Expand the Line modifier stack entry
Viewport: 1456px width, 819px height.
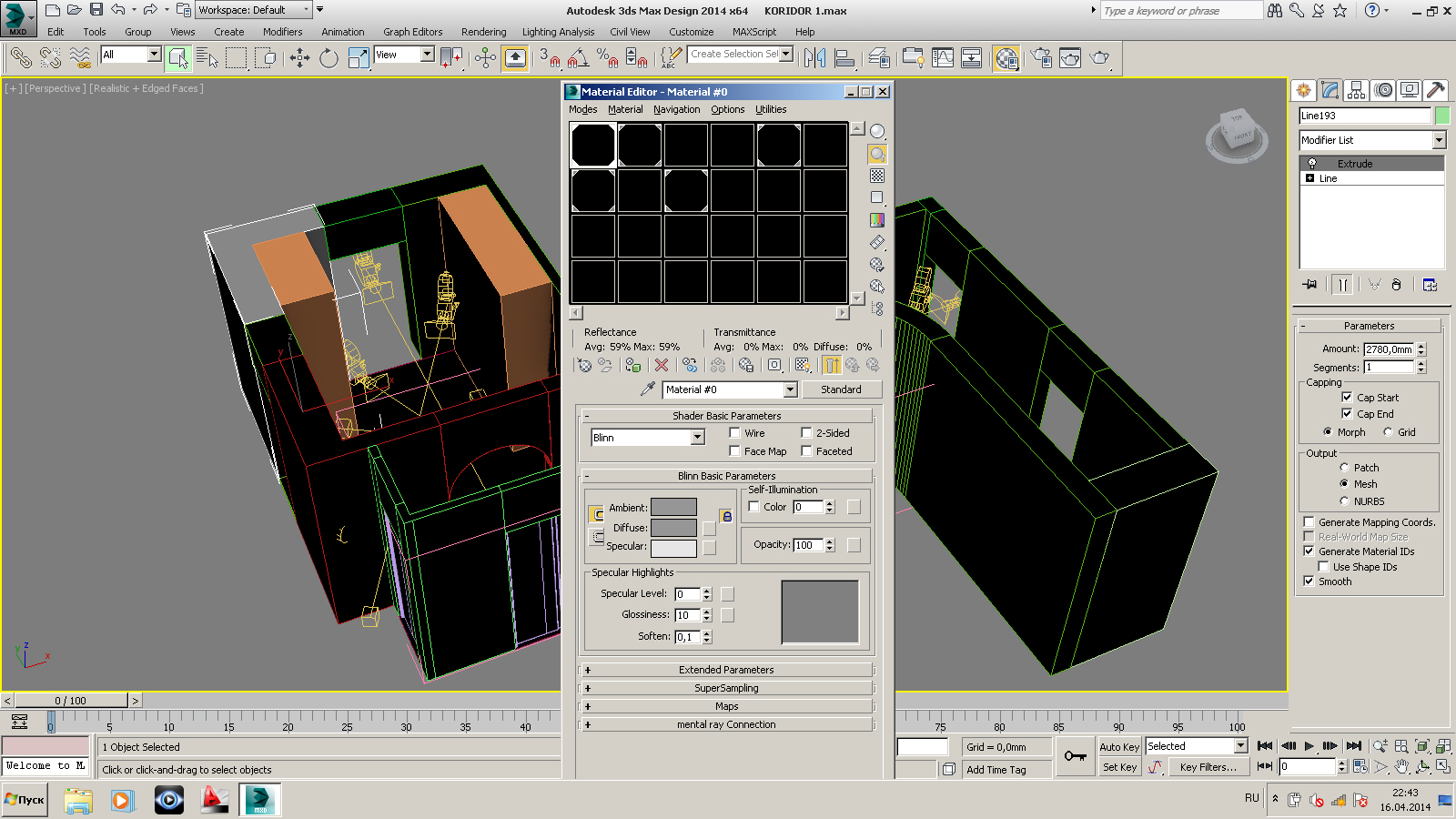click(x=1309, y=178)
